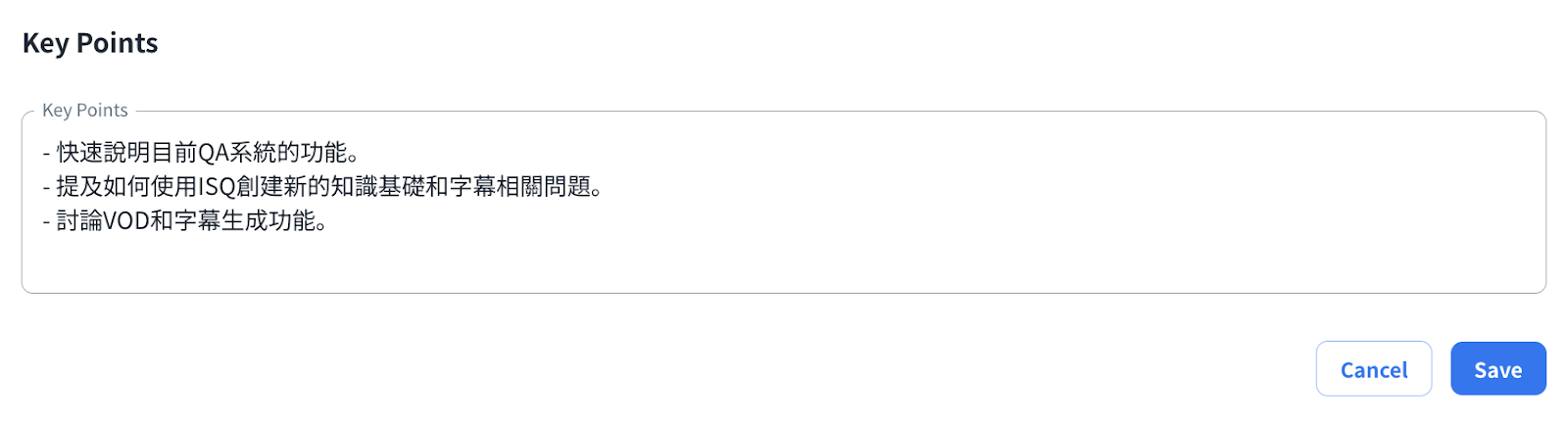Click the word "QA" in the first line
Image resolution: width=1568 pixels, height=423 pixels.
[x=213, y=153]
